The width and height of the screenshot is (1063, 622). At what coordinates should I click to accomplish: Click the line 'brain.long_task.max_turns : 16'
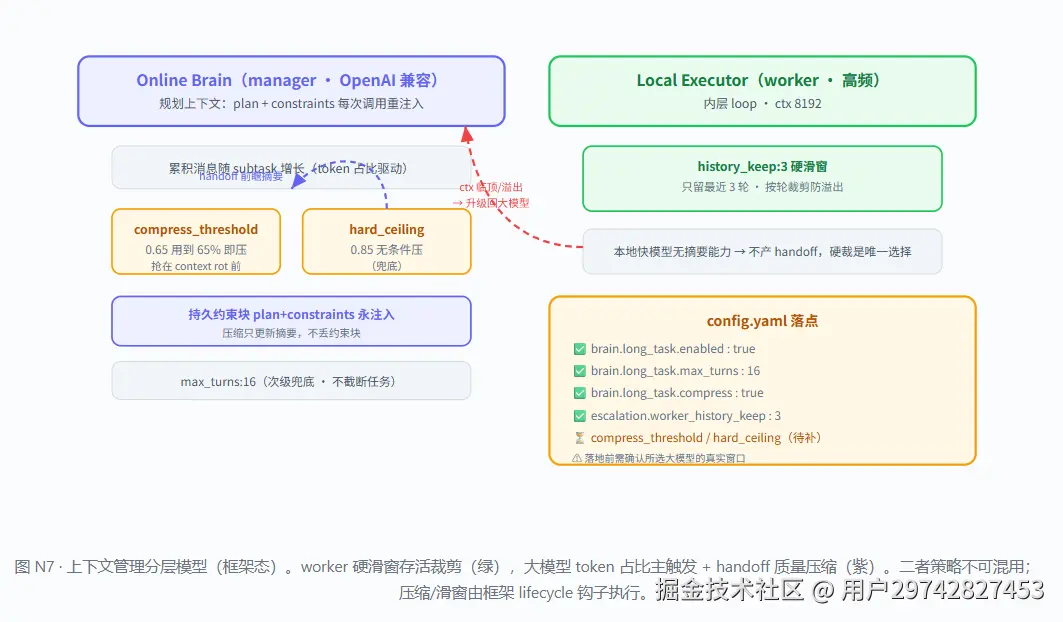[x=675, y=371]
